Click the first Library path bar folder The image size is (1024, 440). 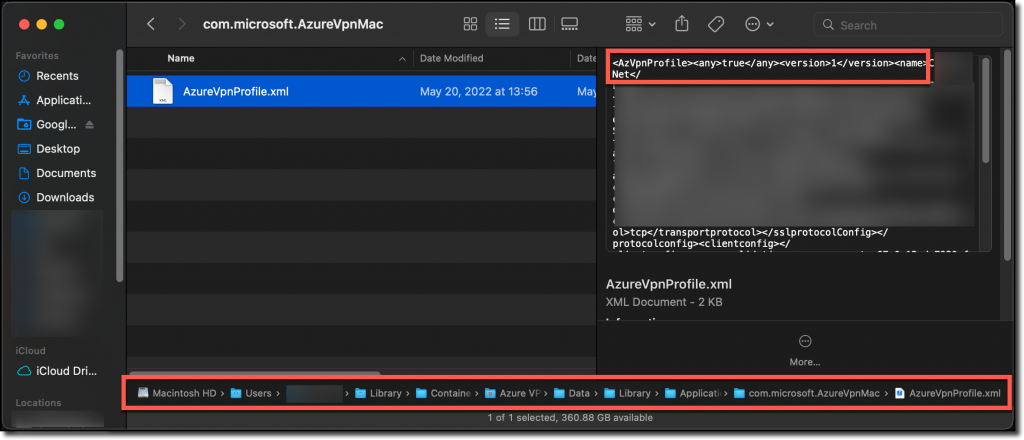(x=378, y=393)
